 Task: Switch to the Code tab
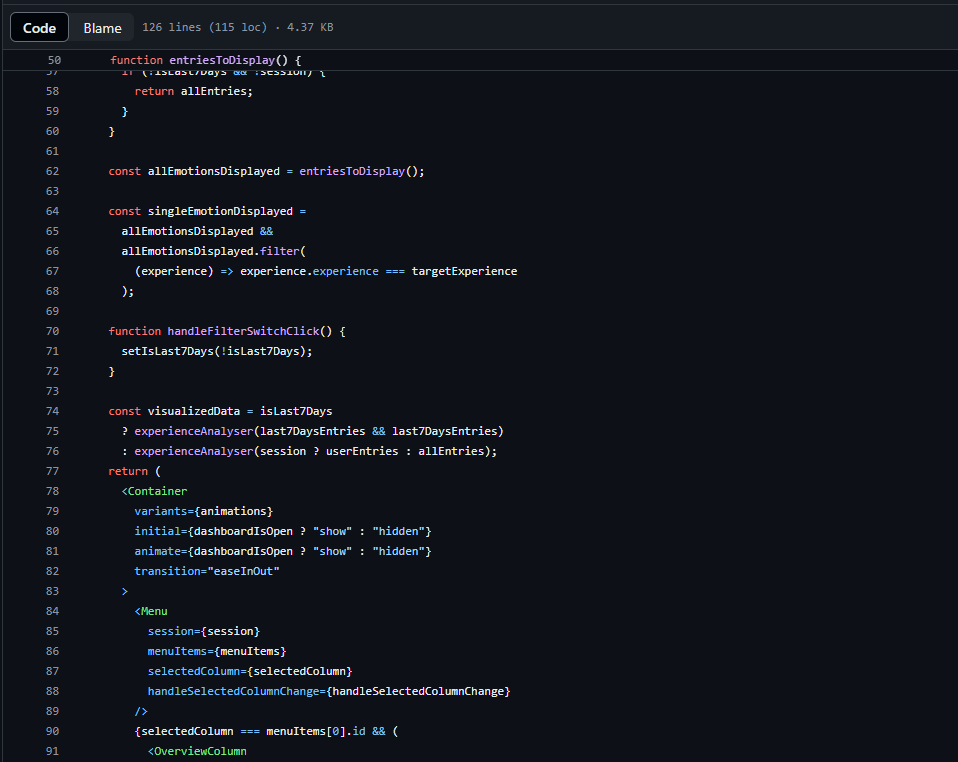coord(39,28)
